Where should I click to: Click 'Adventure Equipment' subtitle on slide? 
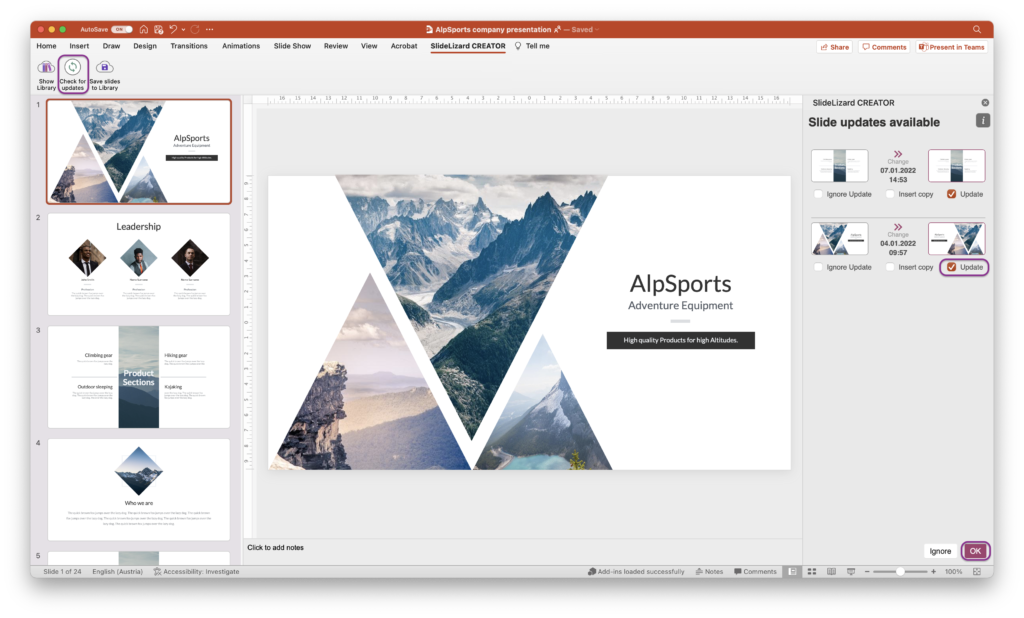pos(680,306)
